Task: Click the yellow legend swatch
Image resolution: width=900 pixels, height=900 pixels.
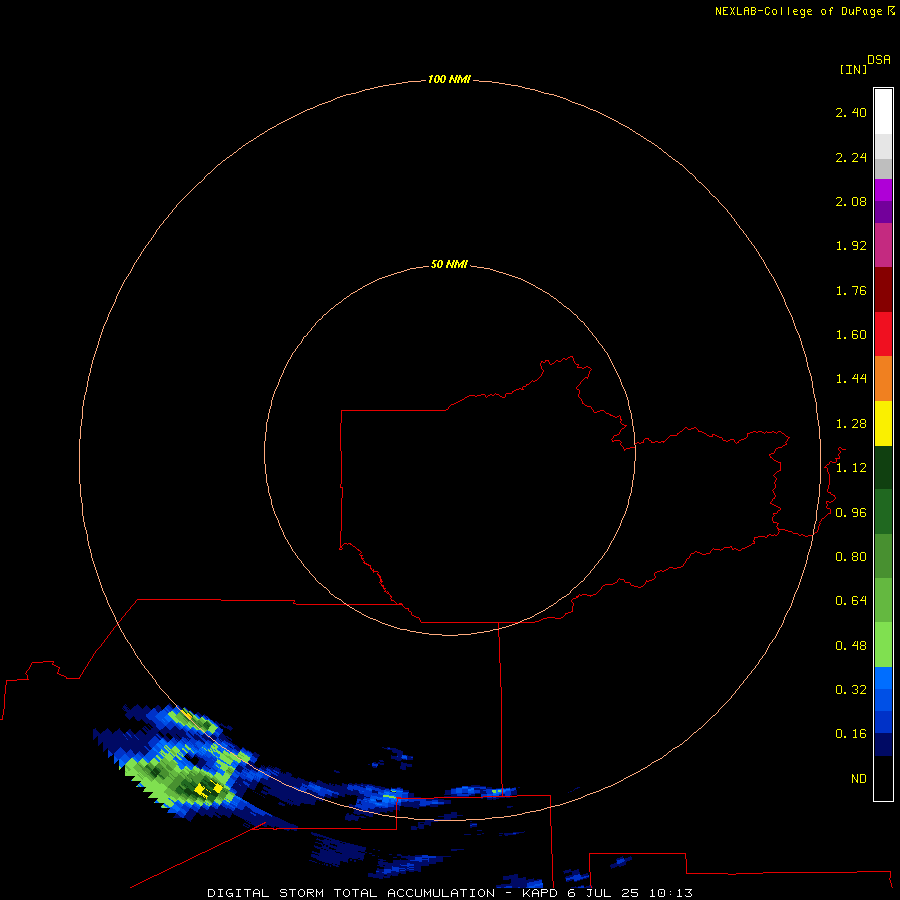Action: coord(883,424)
